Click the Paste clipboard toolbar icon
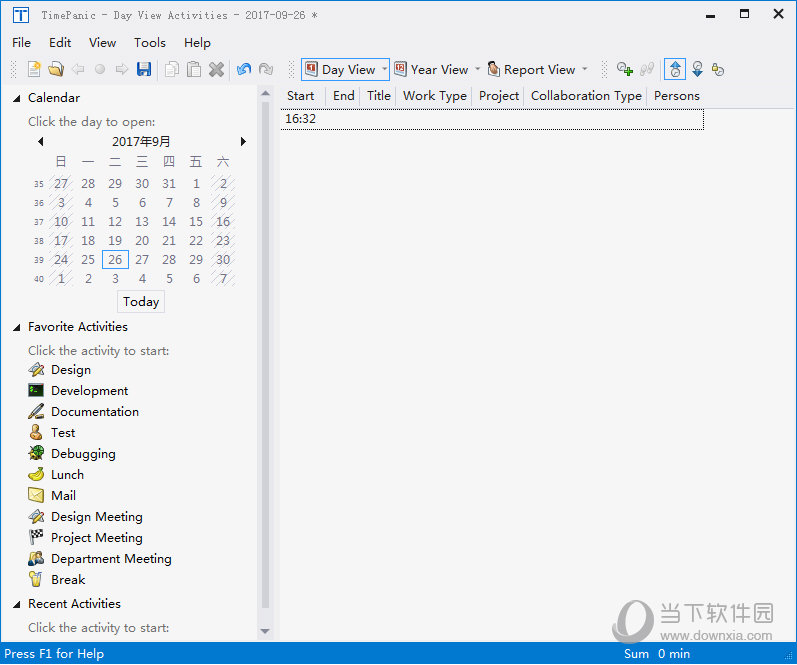 [x=194, y=69]
